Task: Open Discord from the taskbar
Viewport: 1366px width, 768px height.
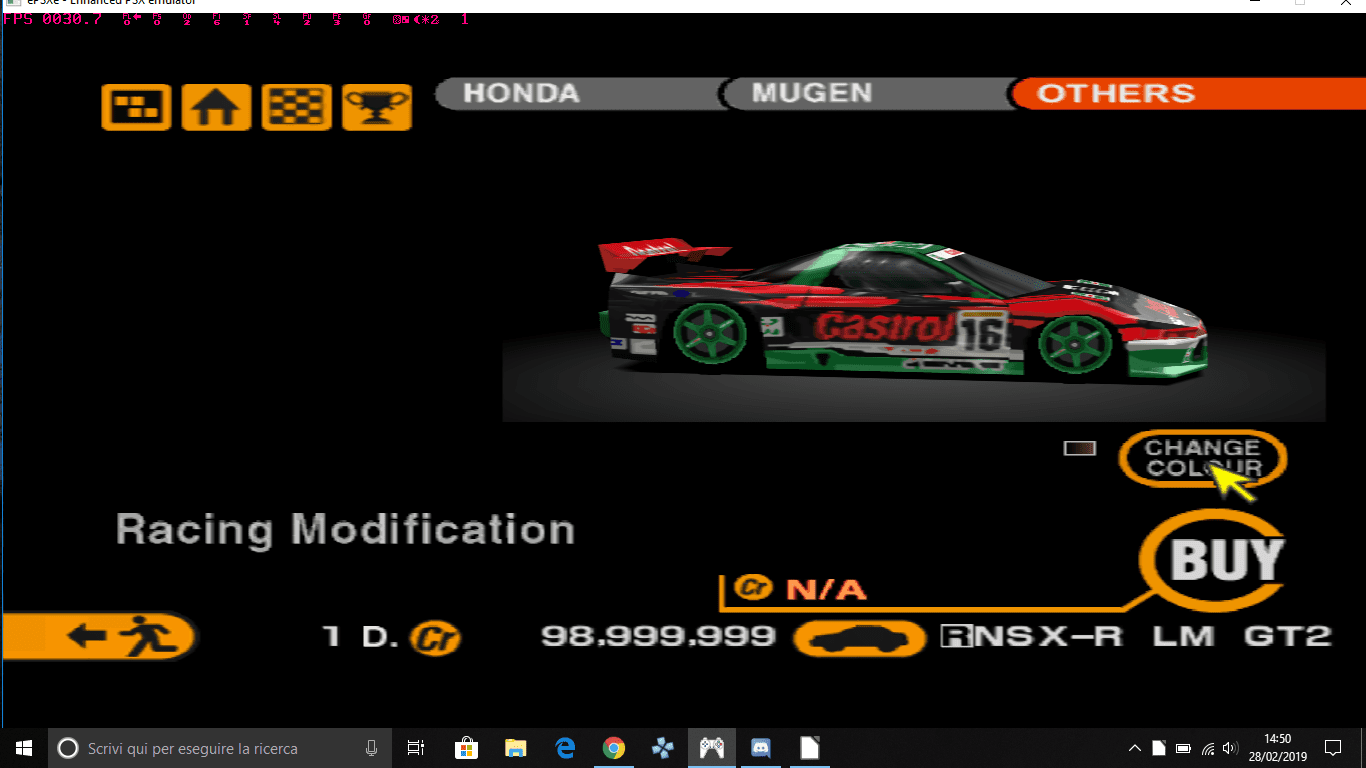Action: pyautogui.click(x=761, y=748)
